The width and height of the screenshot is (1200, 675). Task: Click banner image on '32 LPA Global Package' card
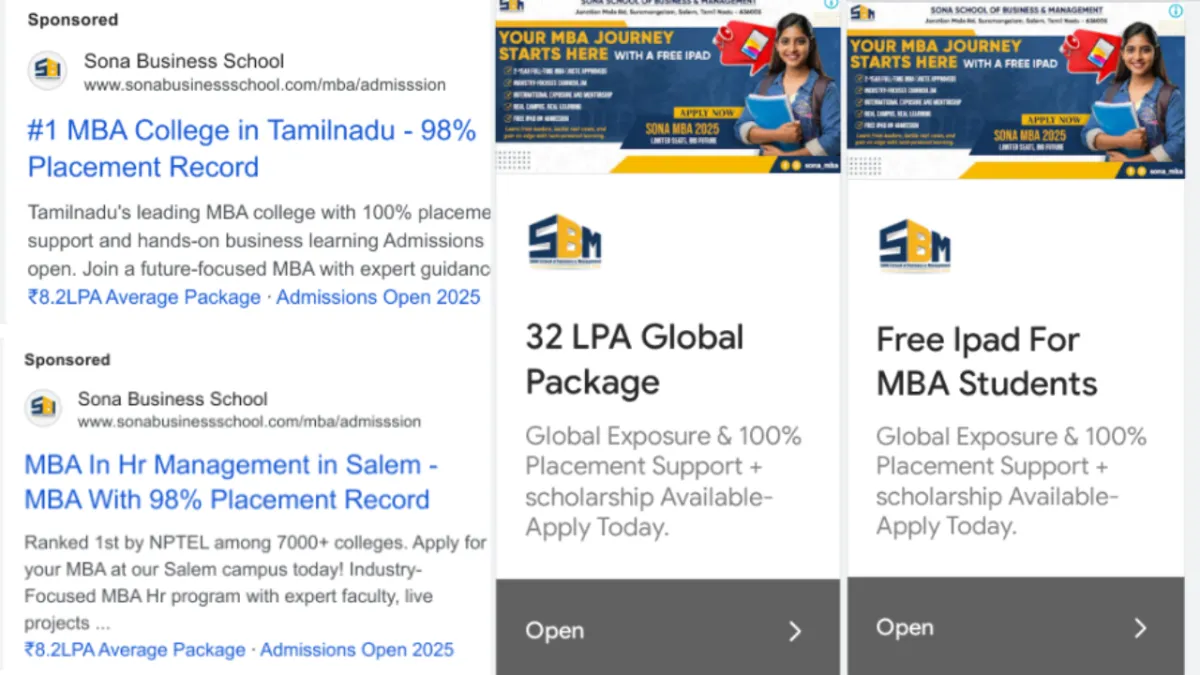(668, 87)
